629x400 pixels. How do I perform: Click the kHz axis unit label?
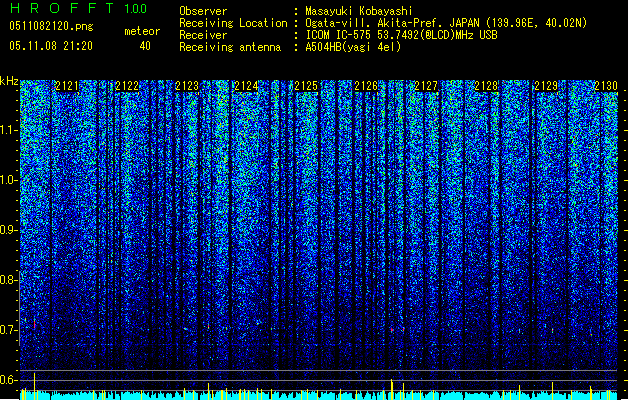coord(9,81)
